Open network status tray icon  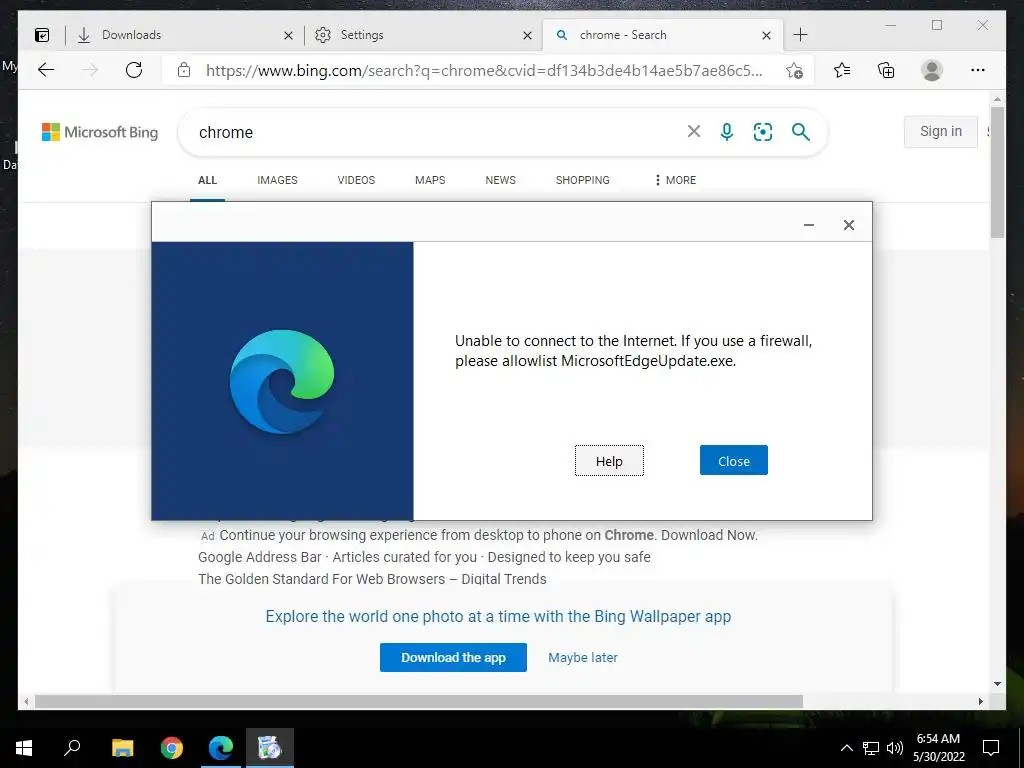871,748
